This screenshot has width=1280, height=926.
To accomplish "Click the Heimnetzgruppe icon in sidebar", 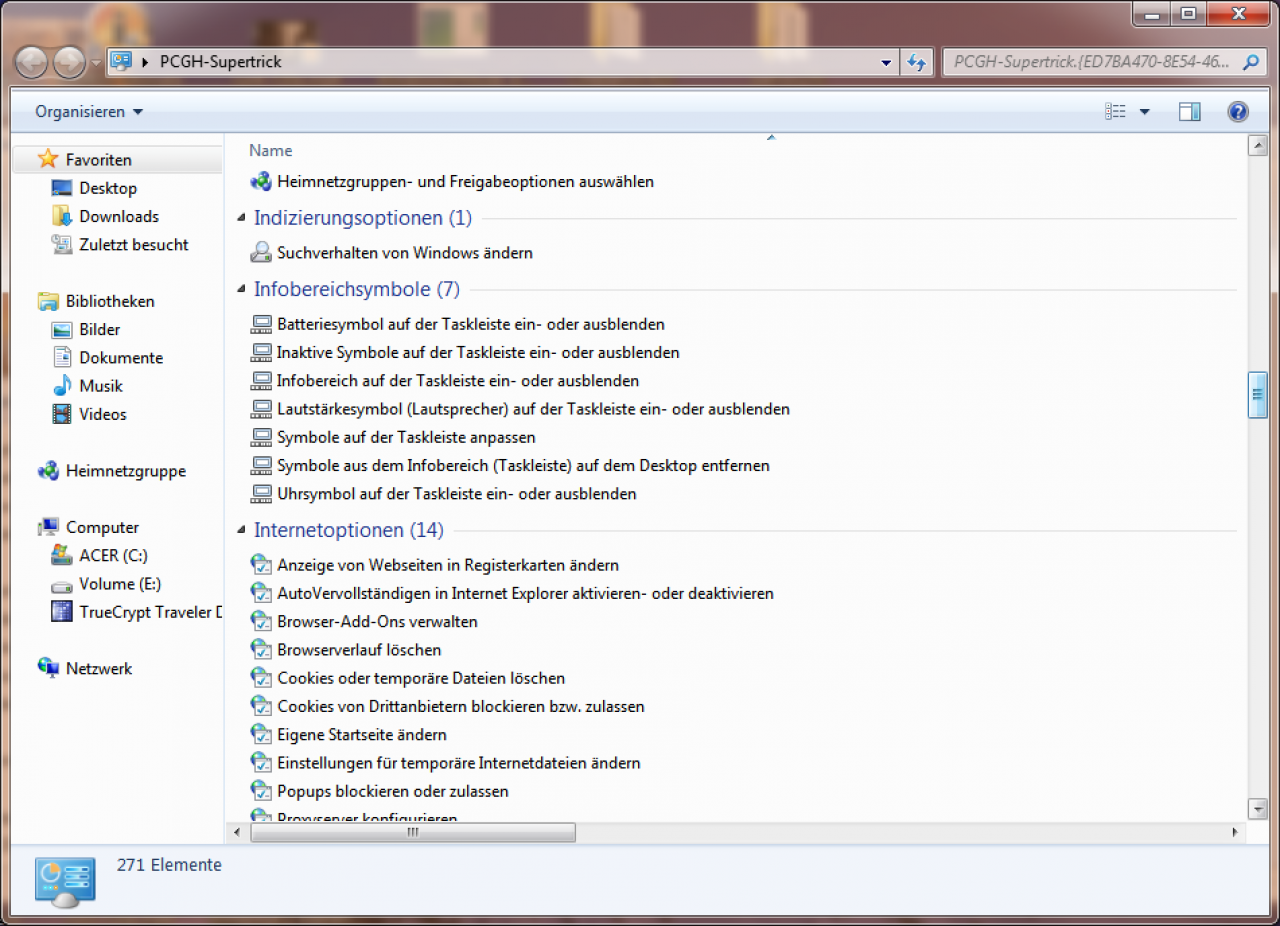I will 48,471.
